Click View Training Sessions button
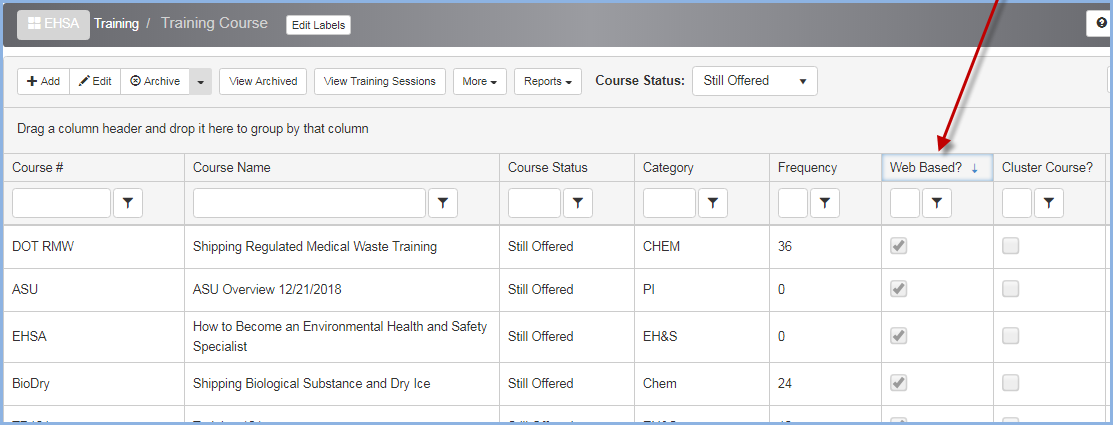 click(380, 82)
